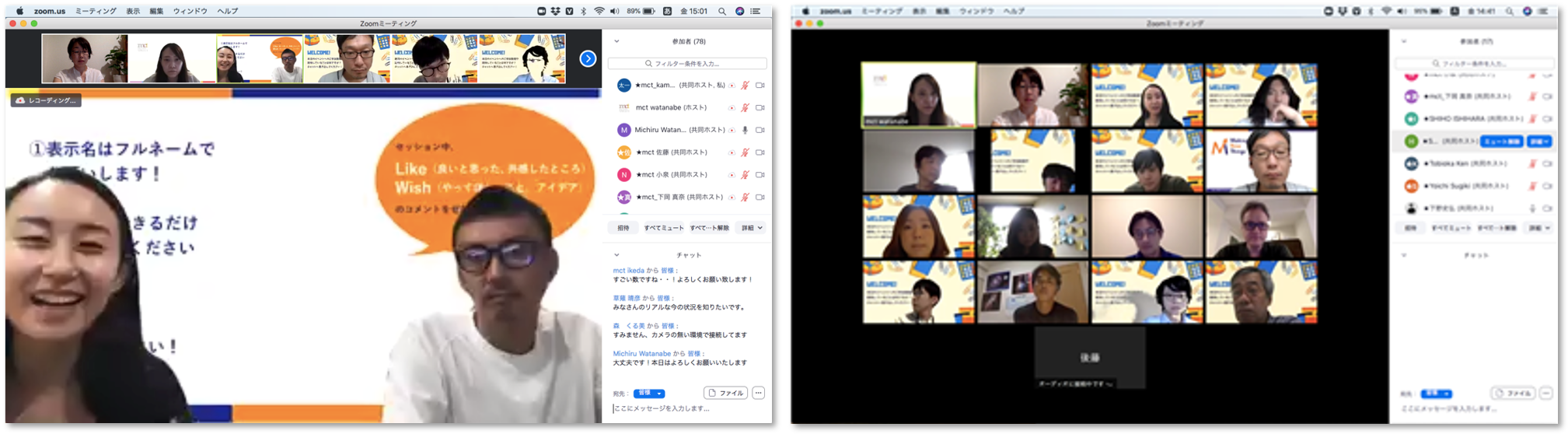The image size is (1568, 434).
Task: Open ウィンドウ menu in the 15:01 menu bar
Action: point(190,12)
